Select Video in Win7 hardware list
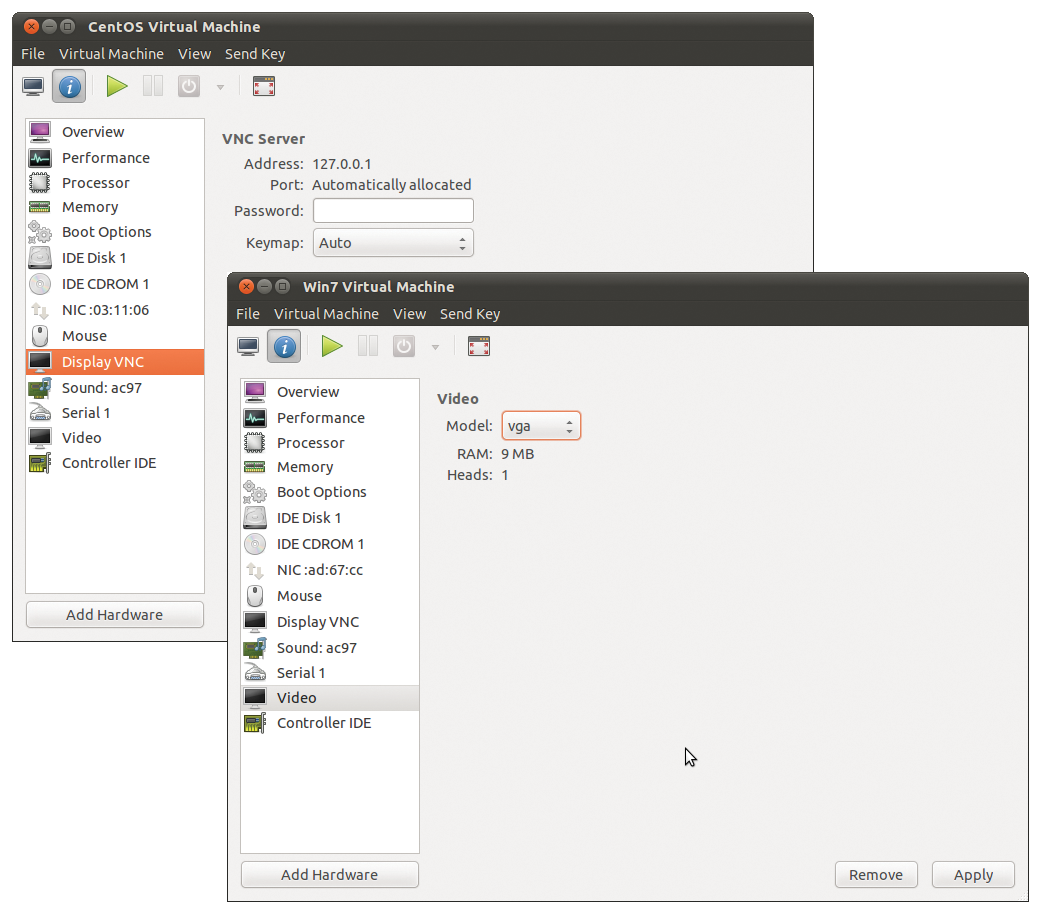The image size is (1042, 912). (330, 697)
